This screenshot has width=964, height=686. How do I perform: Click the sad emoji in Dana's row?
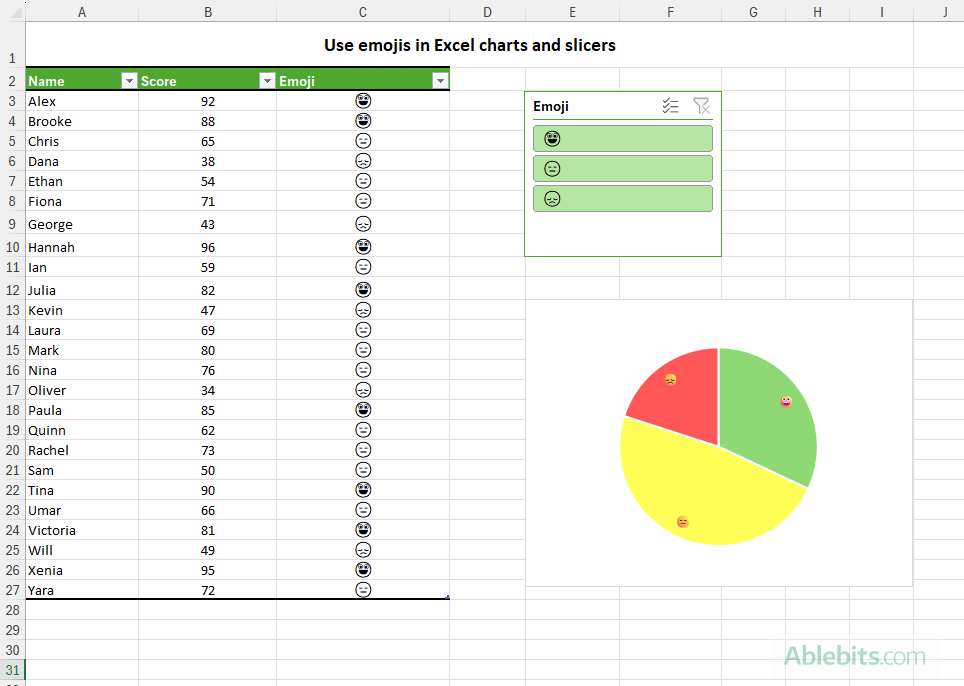tap(363, 160)
